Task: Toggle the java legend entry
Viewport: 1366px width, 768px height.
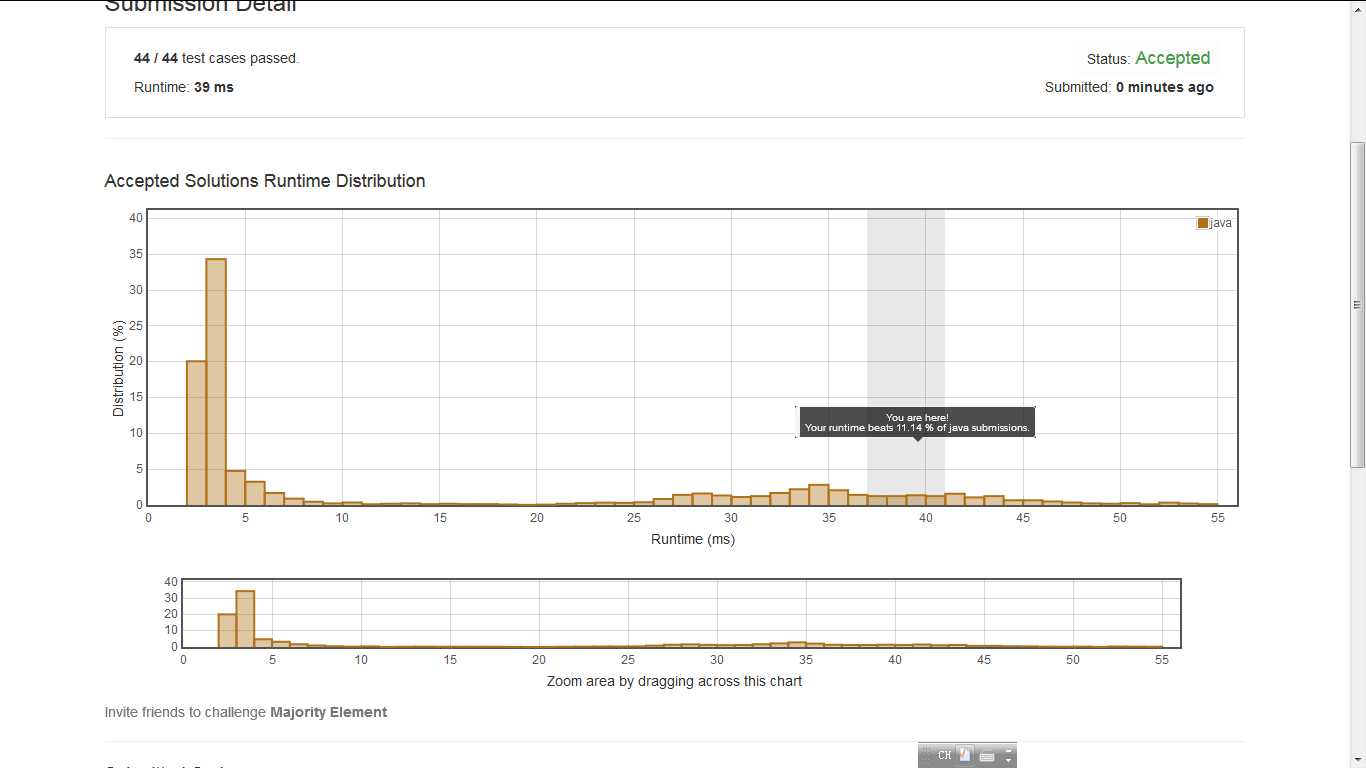Action: [x=1214, y=223]
